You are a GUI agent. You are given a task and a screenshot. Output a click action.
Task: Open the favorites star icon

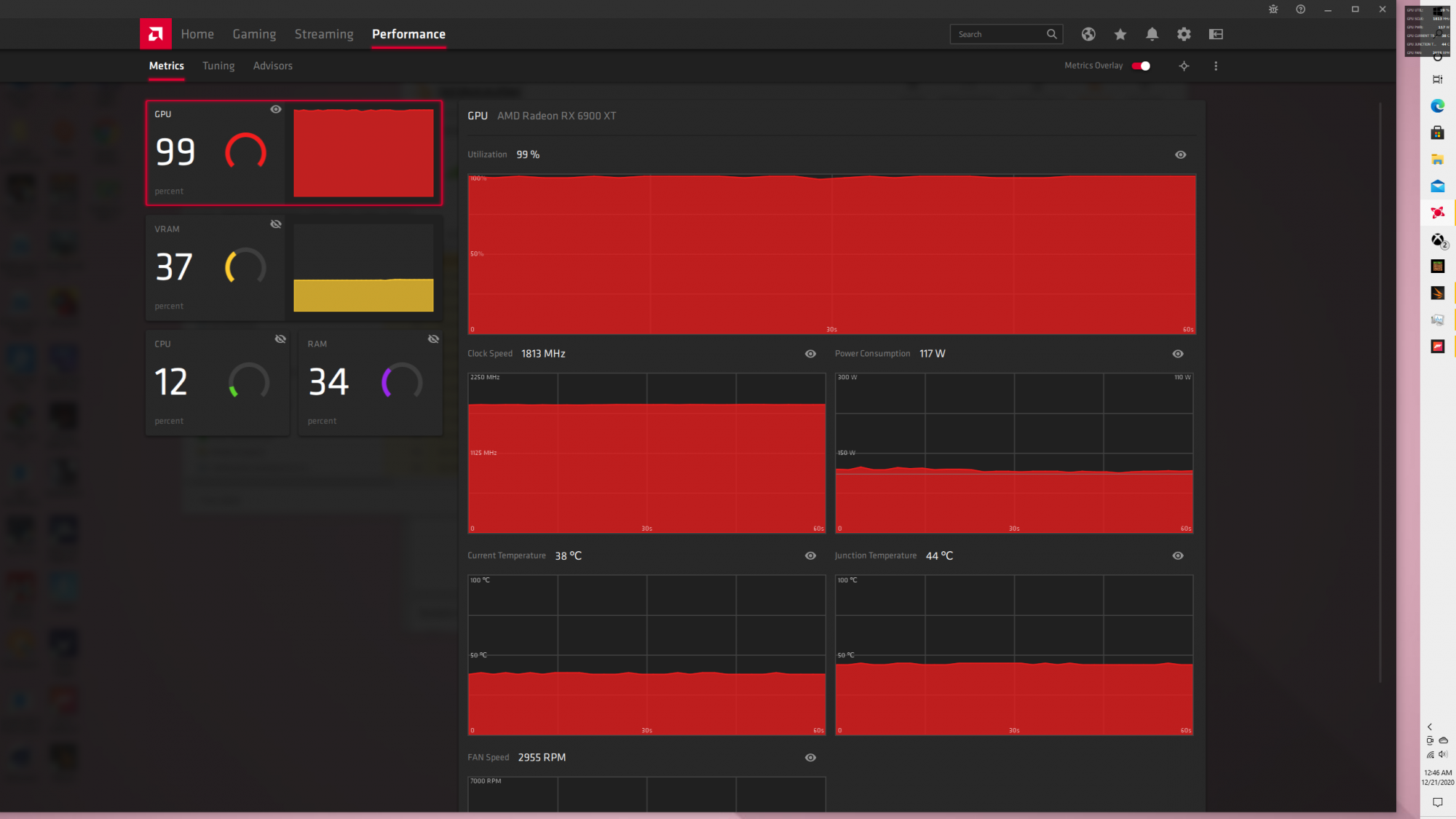pyautogui.click(x=1120, y=34)
